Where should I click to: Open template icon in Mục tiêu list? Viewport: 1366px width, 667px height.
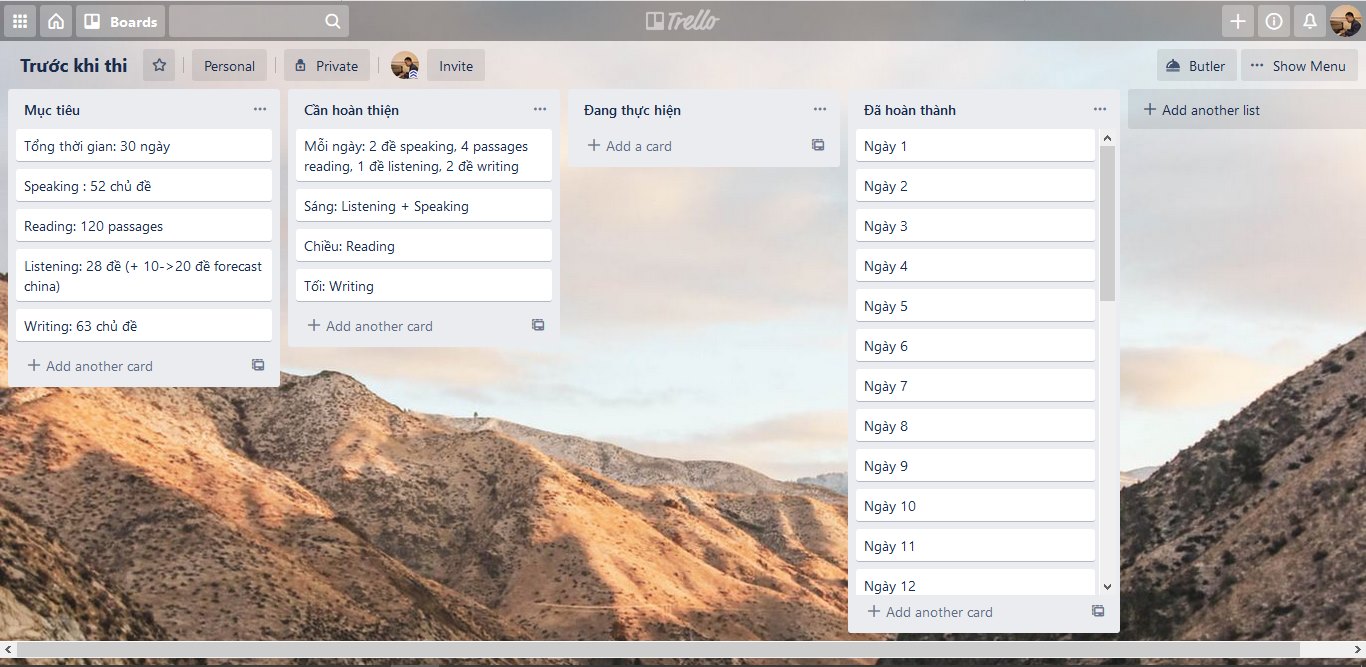[258, 366]
